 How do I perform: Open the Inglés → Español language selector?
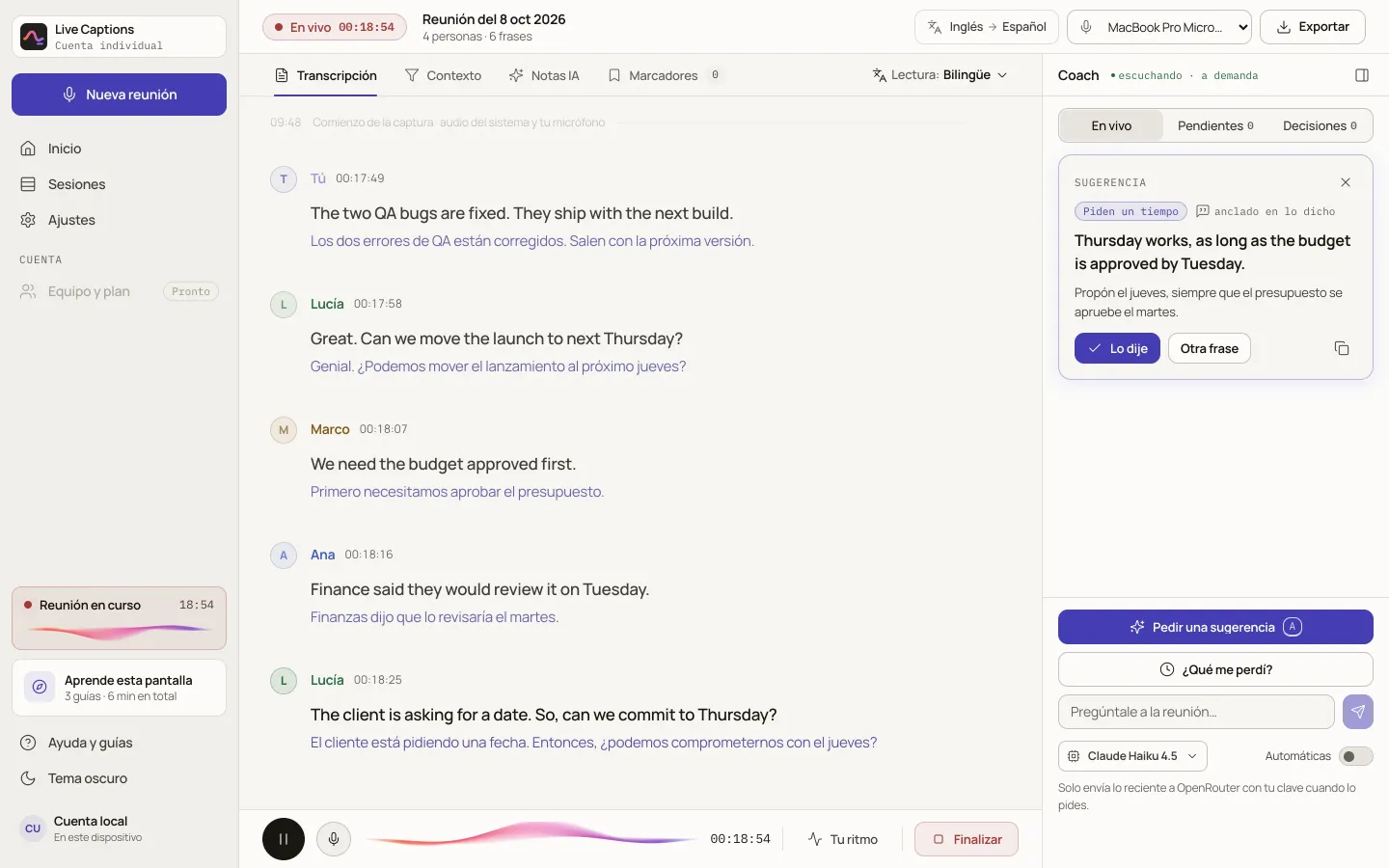pos(987,27)
